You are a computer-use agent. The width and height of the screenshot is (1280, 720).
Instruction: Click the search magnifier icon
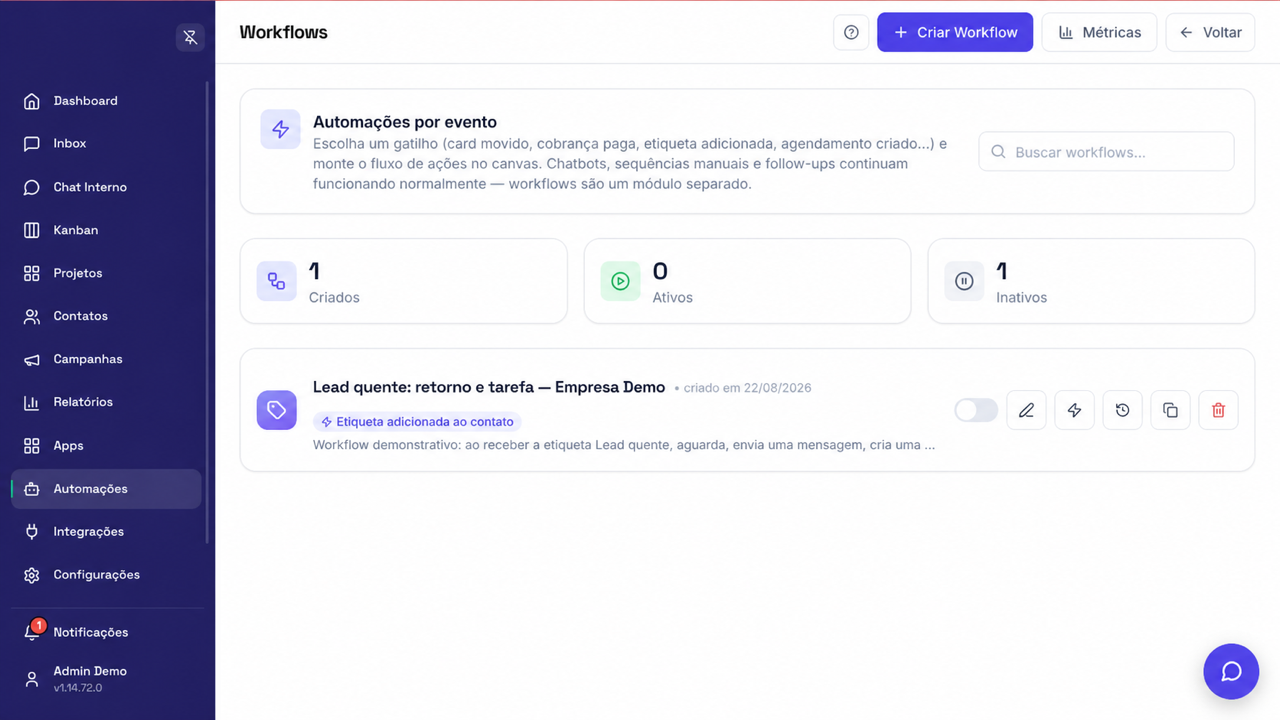(x=998, y=152)
